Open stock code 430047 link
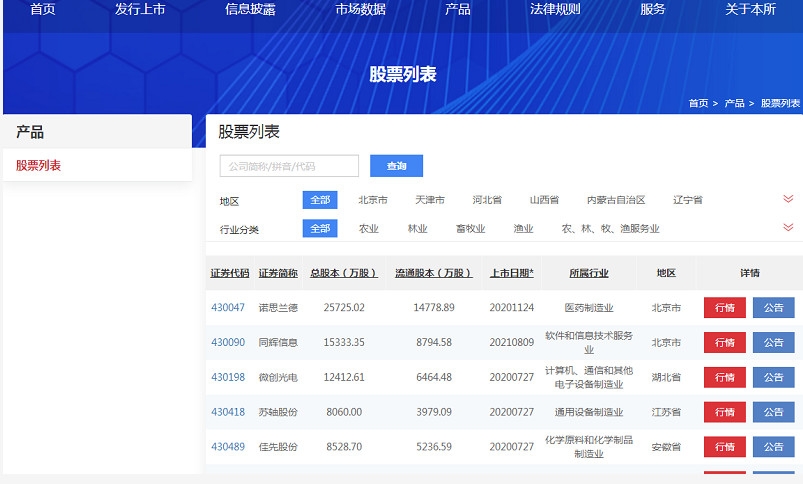The width and height of the screenshot is (803, 484). coord(228,307)
